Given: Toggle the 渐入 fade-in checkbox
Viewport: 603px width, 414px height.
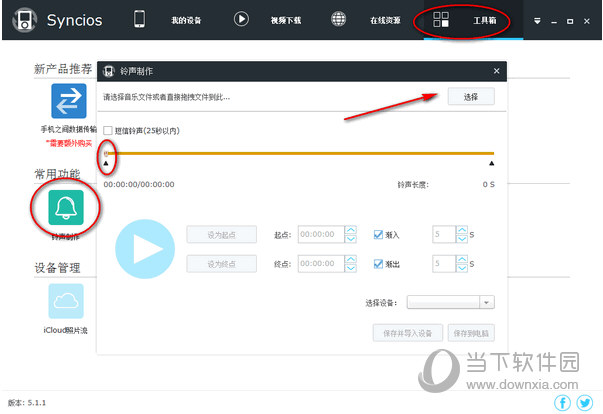Looking at the screenshot, I should click(378, 234).
